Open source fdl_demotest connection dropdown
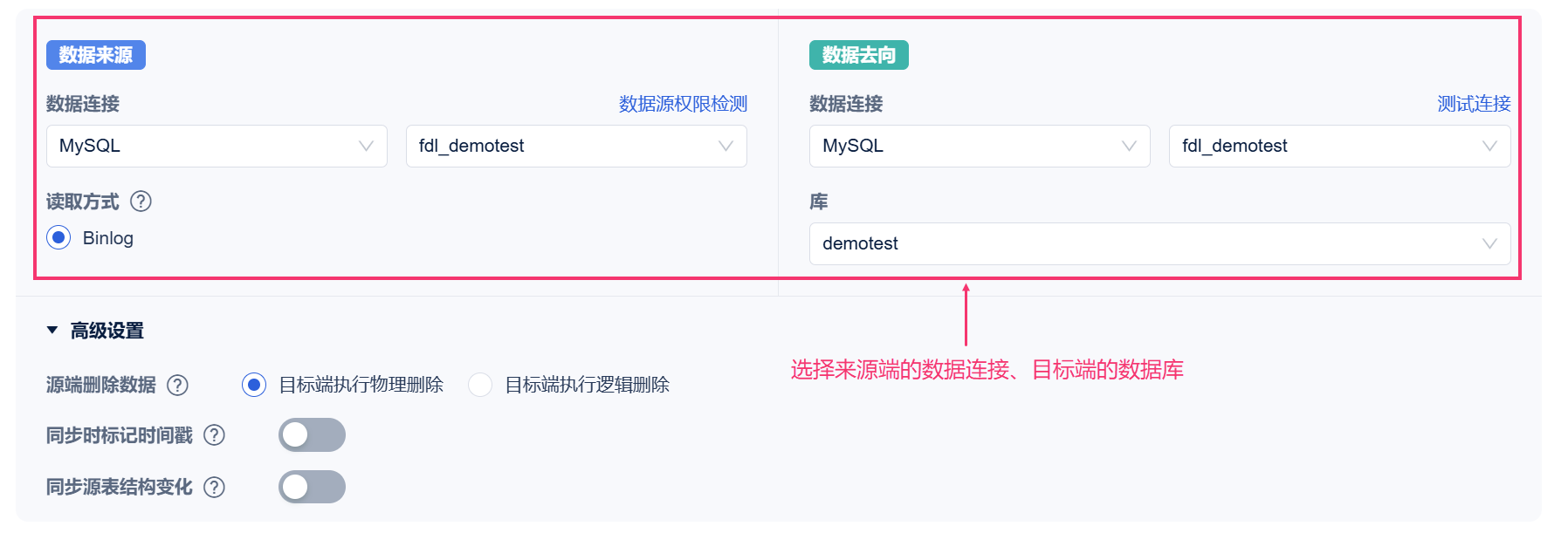Viewport: 1568px width, 533px height. point(576,147)
